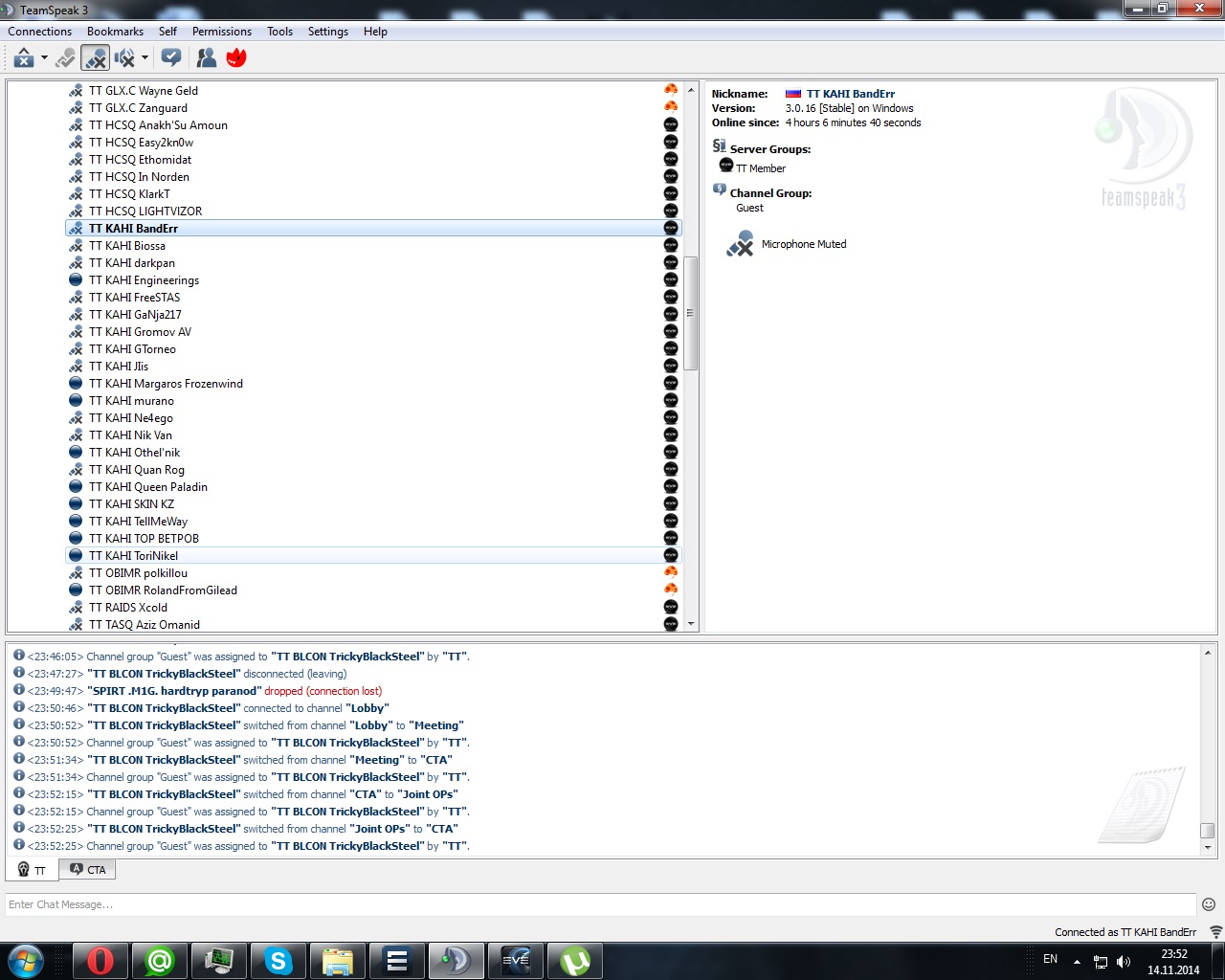The image size is (1225, 980).
Task: Click the user list scrollbar thumb
Action: click(691, 313)
